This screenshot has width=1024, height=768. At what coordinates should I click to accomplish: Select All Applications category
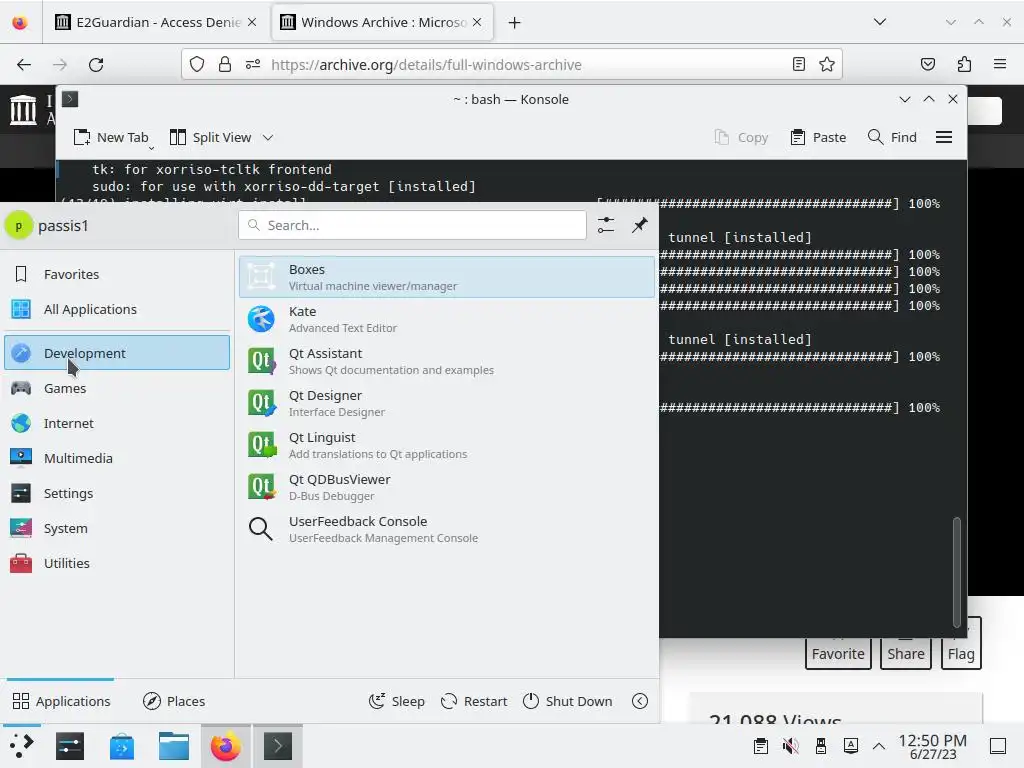[117, 309]
